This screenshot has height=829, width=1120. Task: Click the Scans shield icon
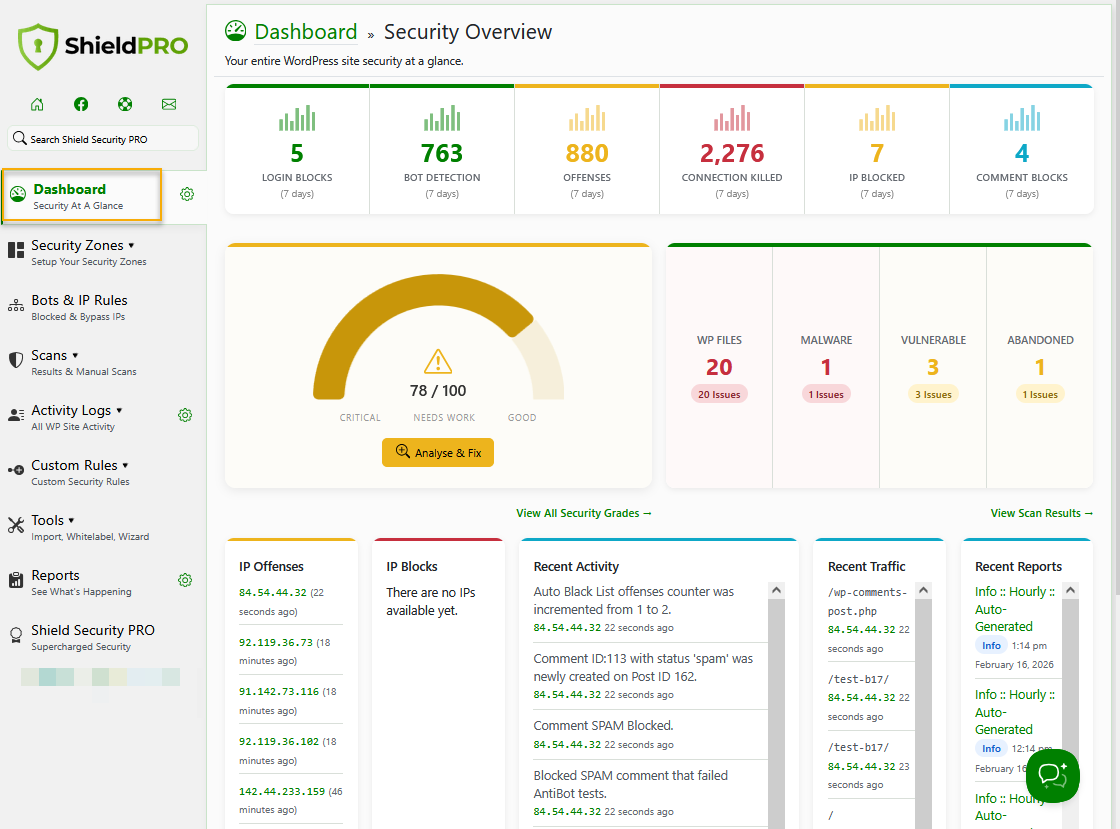coord(16,360)
